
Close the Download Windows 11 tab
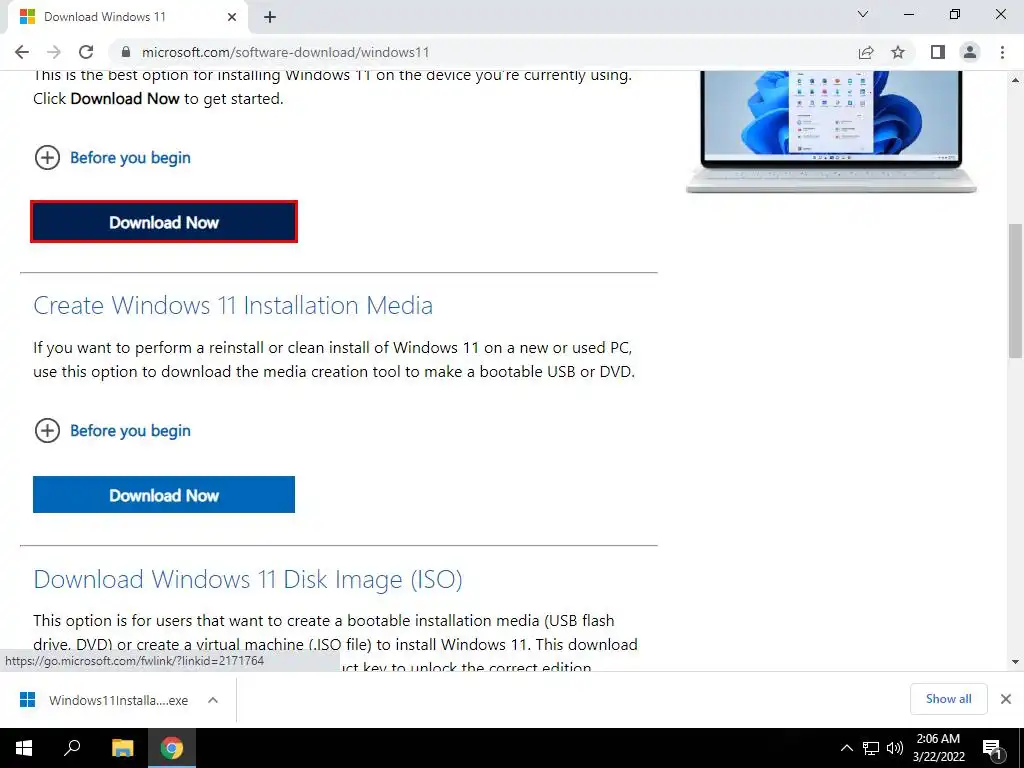click(x=232, y=17)
